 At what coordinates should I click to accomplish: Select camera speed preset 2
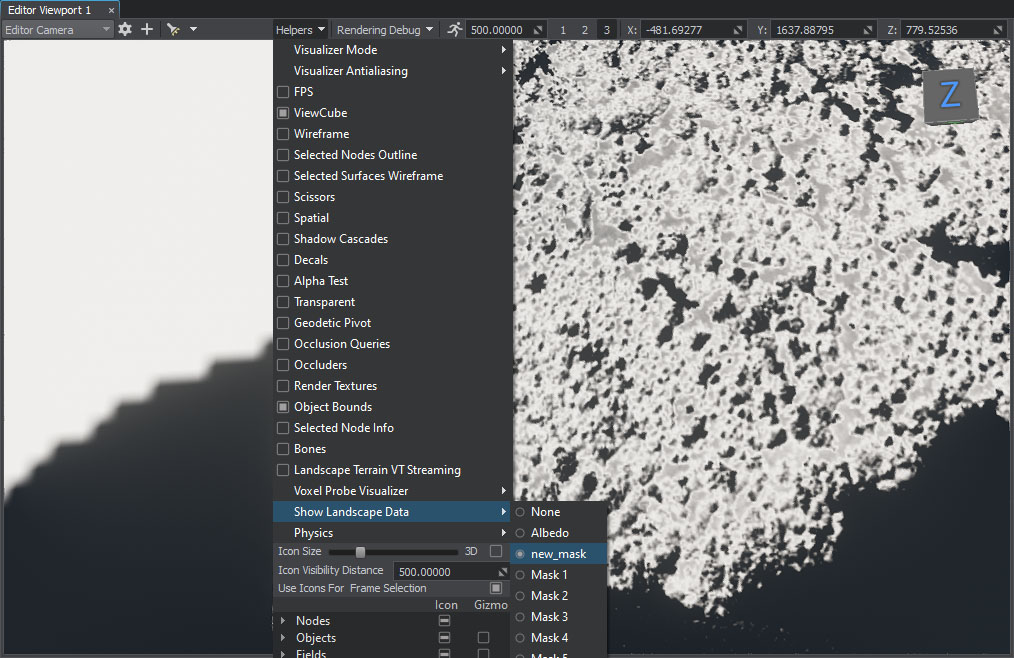[x=585, y=30]
